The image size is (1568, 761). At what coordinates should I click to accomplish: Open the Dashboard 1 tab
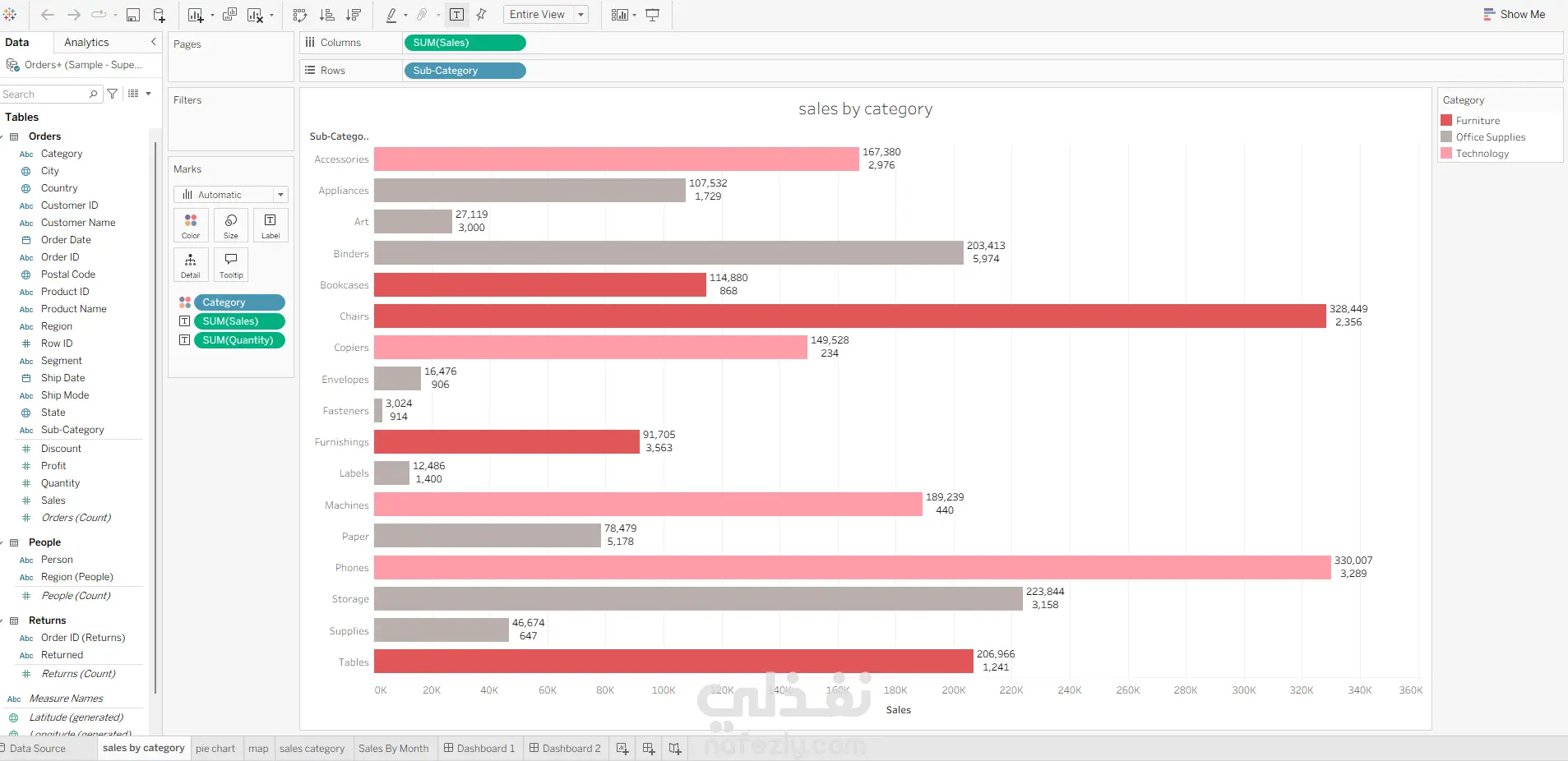[479, 749]
